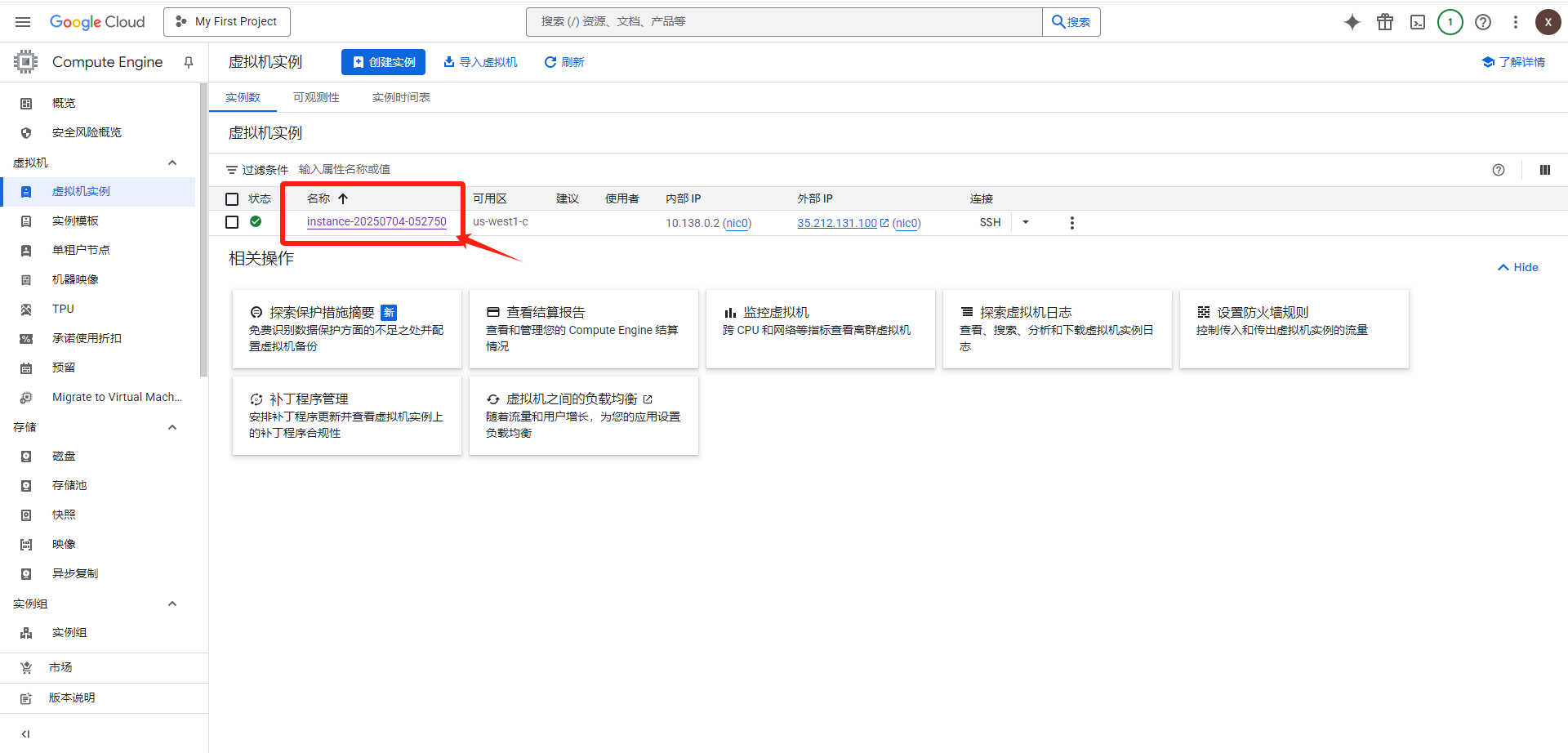Click the 导入虚拟机 button
This screenshot has height=753, width=1568.
tap(480, 62)
